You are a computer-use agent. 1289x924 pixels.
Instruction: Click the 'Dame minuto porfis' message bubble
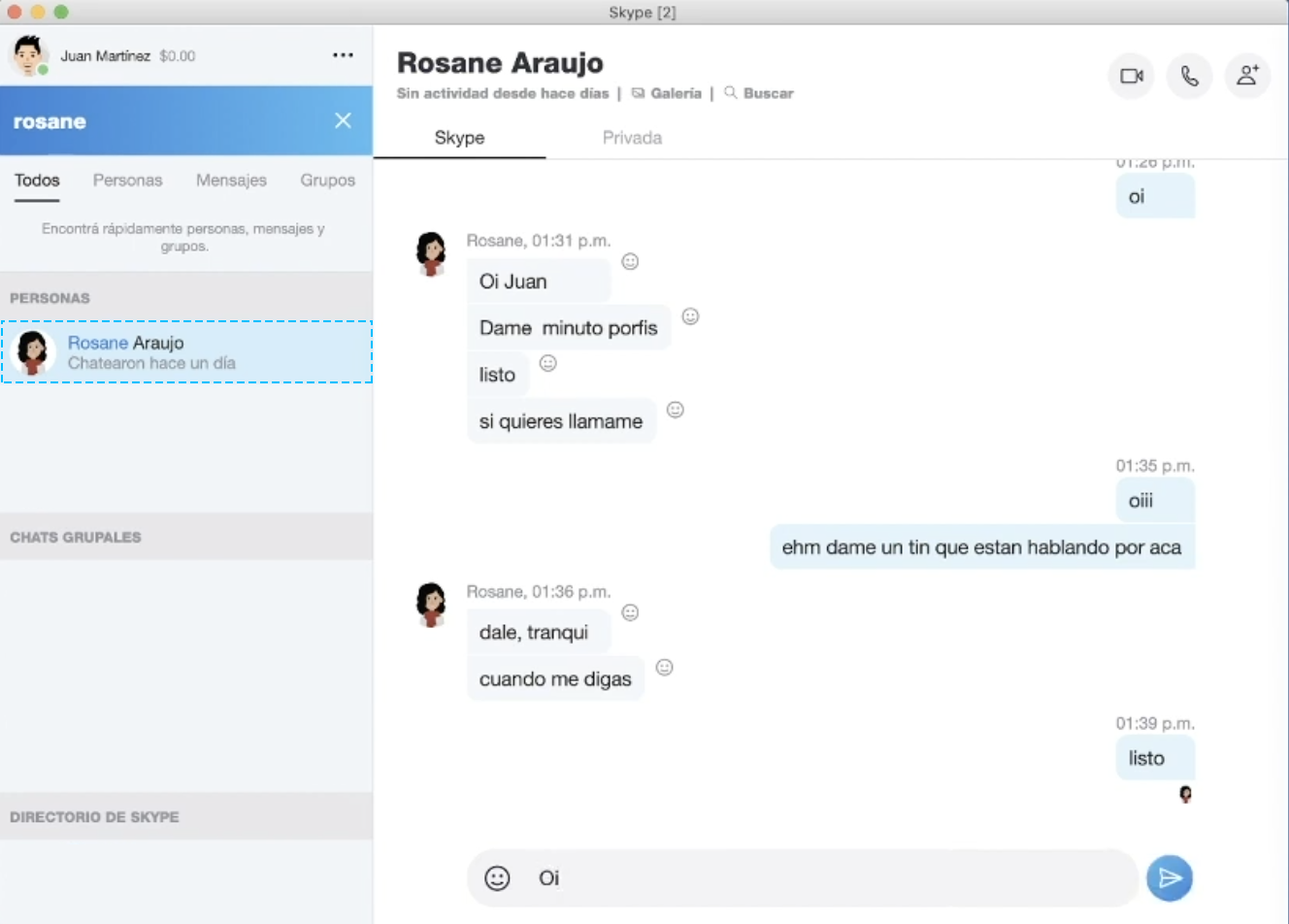click(x=569, y=328)
